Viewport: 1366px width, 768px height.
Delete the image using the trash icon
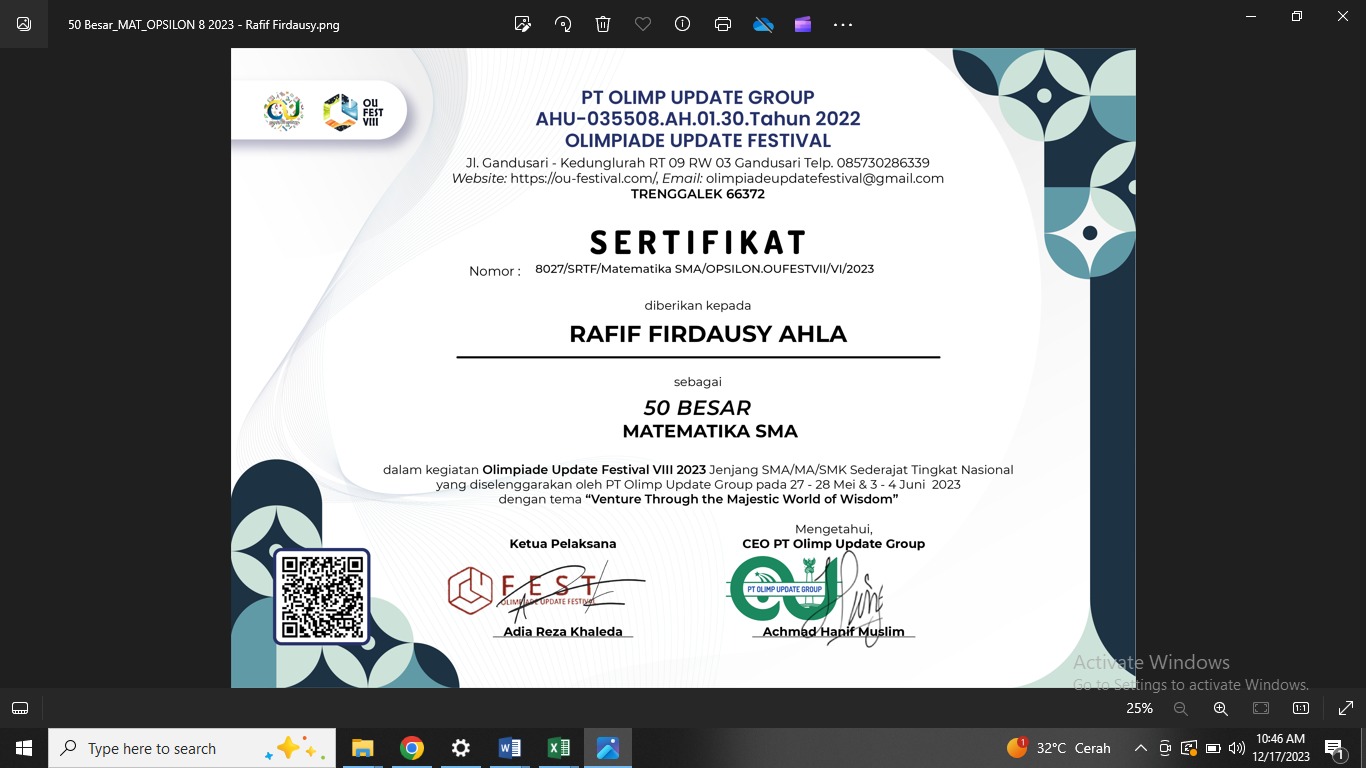point(603,24)
